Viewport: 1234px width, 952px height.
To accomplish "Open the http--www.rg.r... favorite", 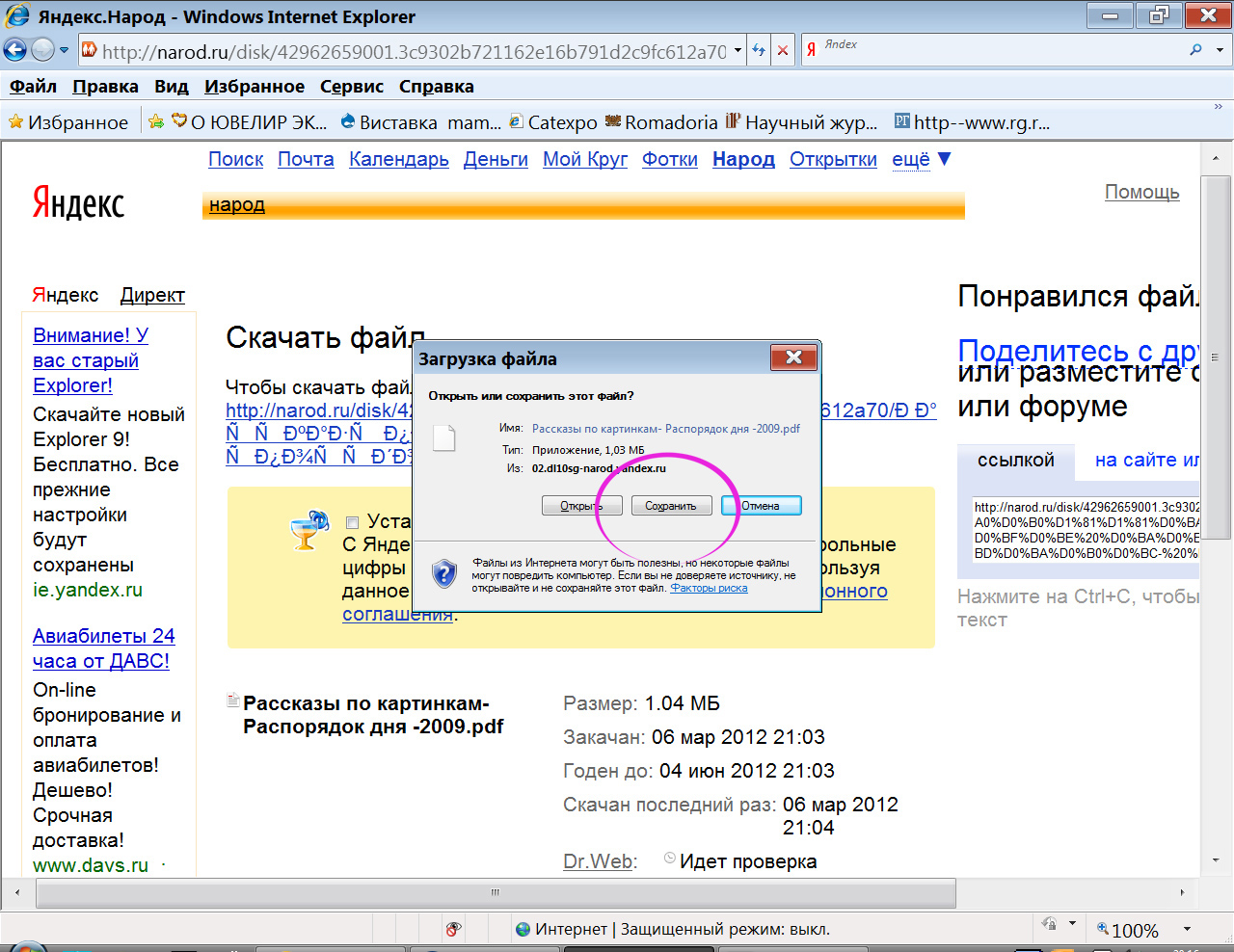I will click(972, 122).
